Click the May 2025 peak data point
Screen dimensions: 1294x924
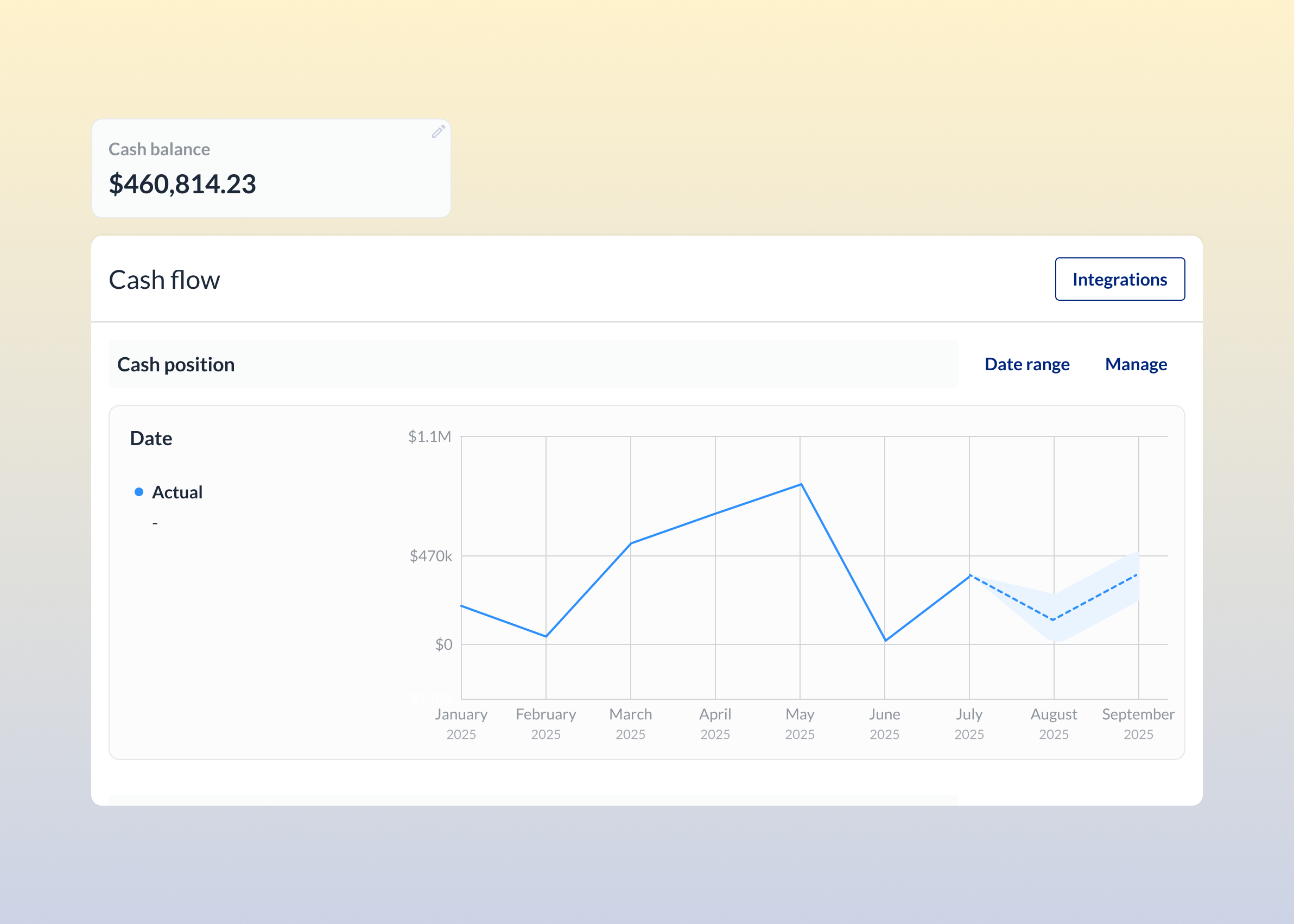(x=800, y=485)
